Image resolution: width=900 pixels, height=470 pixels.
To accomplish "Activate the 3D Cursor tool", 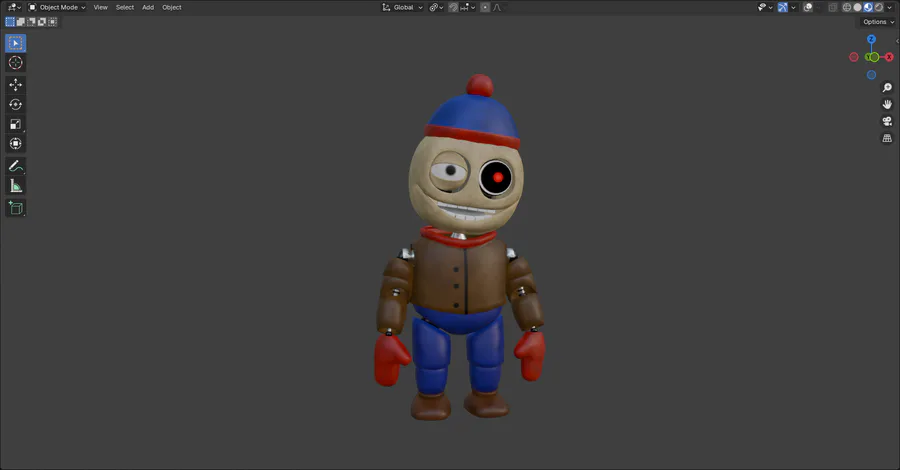I will coord(15,63).
